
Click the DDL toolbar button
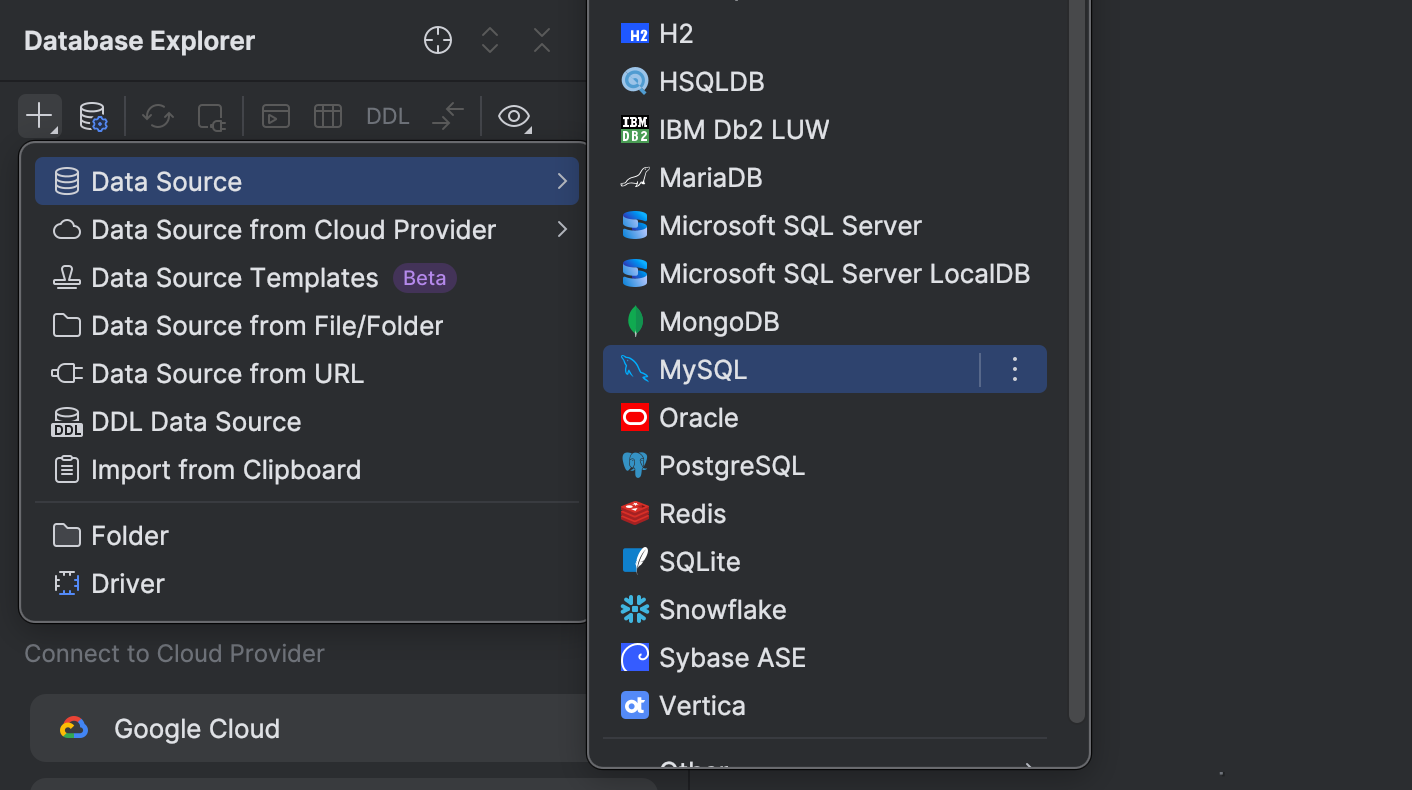388,116
